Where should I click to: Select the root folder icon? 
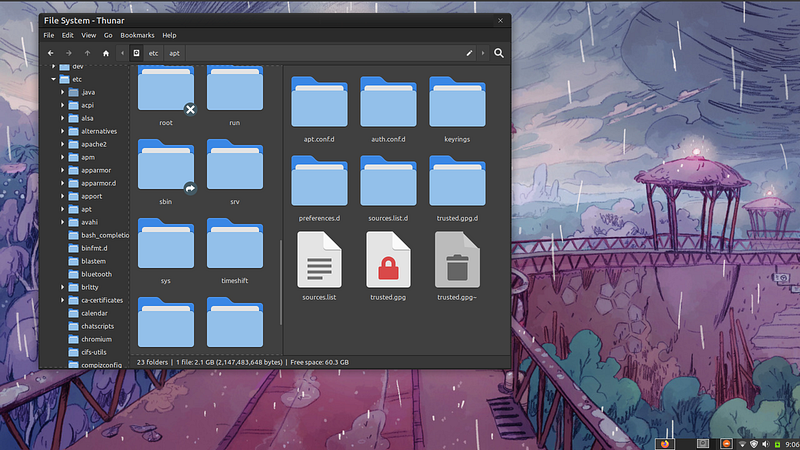(166, 88)
